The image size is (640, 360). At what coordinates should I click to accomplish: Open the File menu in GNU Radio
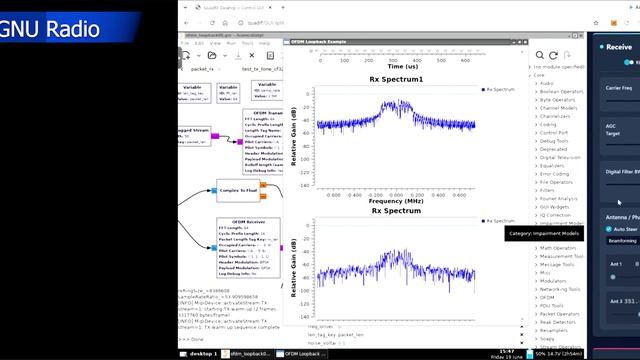coord(185,43)
